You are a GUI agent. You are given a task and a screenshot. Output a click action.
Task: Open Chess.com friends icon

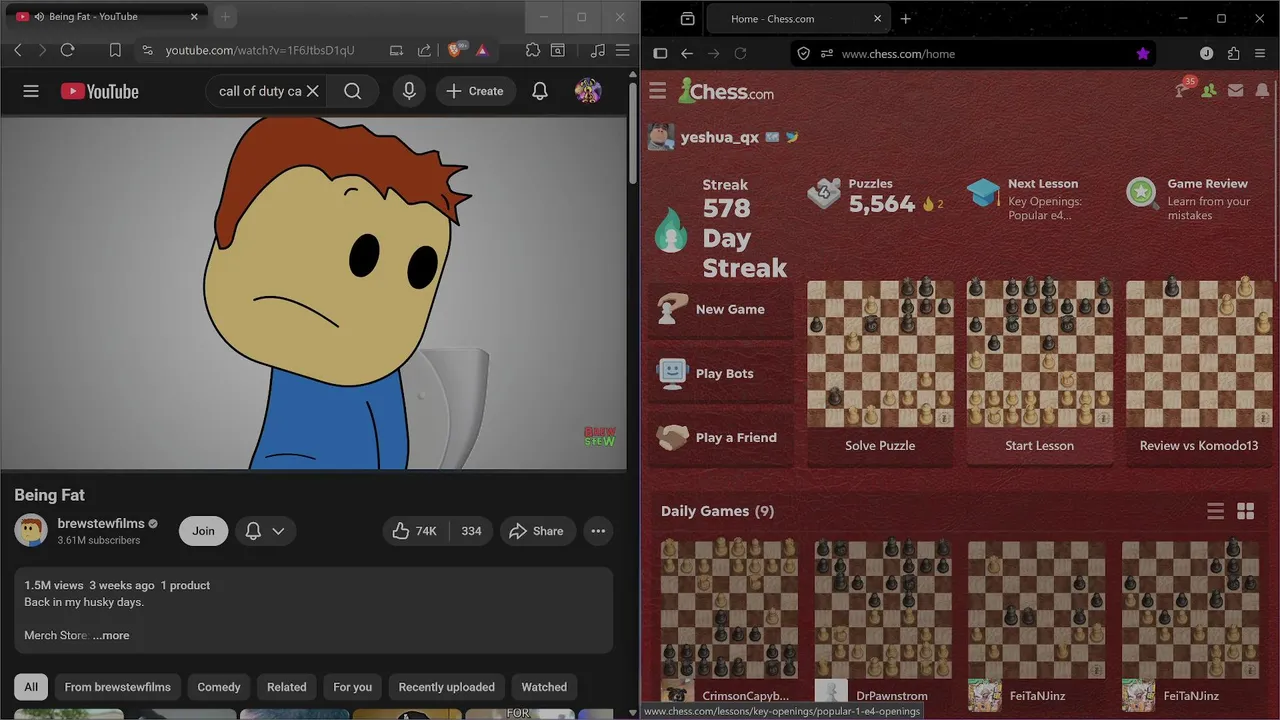(x=1210, y=91)
